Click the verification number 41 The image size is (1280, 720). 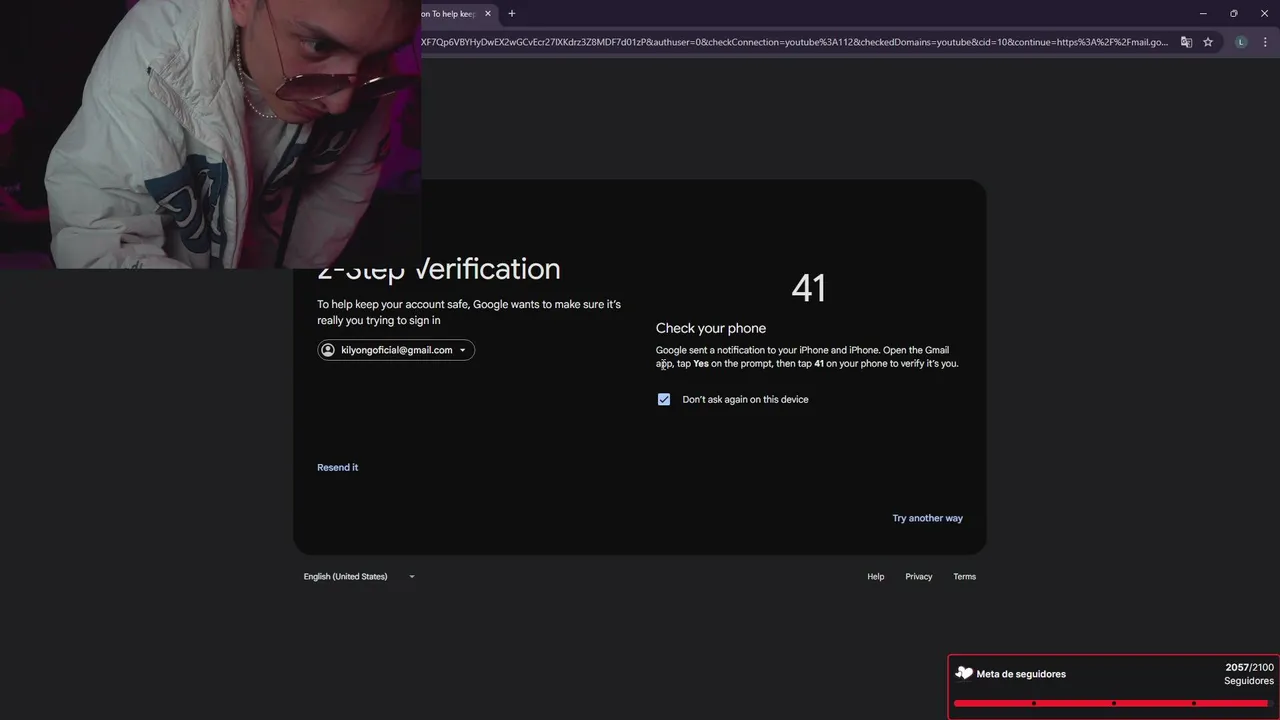(808, 289)
